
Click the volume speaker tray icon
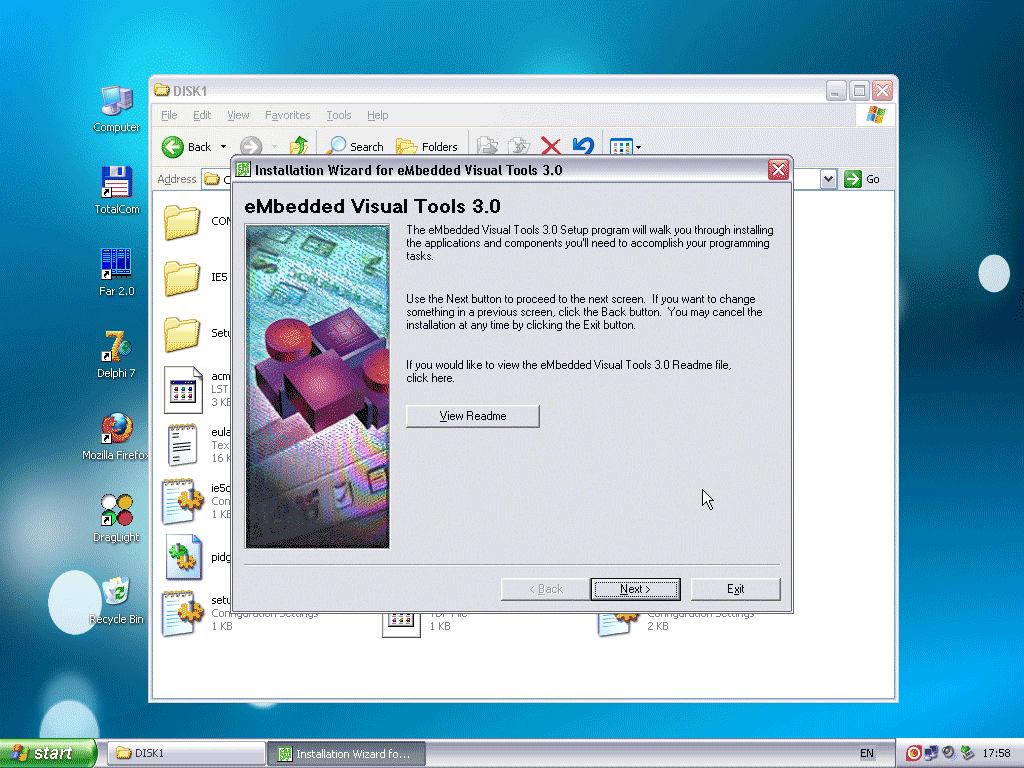point(949,754)
